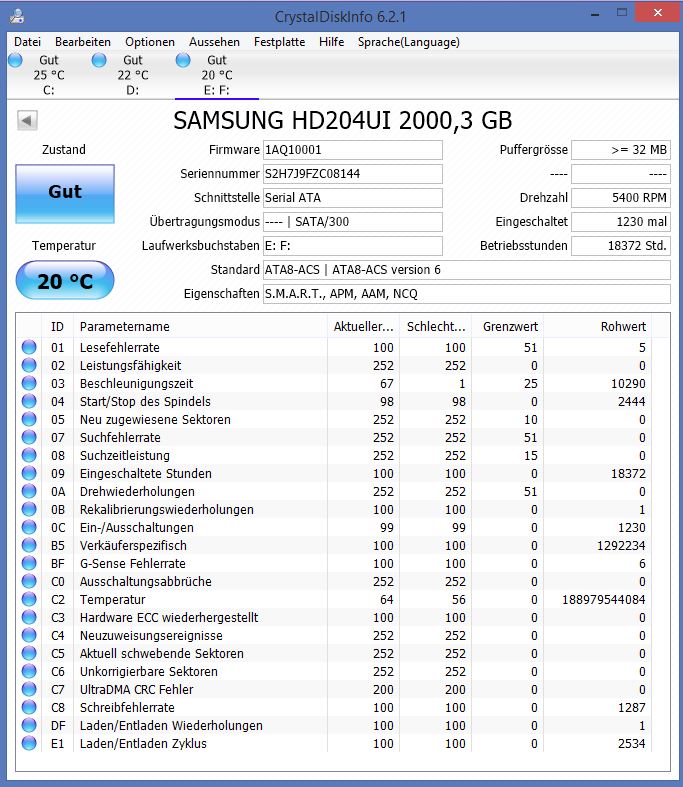This screenshot has height=787, width=683.
Task: Click status circle icon for drive E: F:
Action: (183, 60)
